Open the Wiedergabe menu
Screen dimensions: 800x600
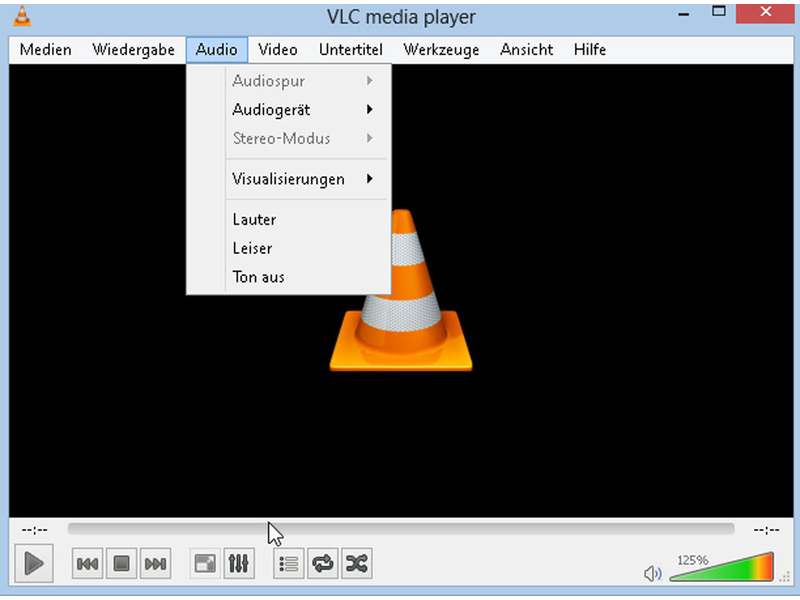[x=134, y=49]
